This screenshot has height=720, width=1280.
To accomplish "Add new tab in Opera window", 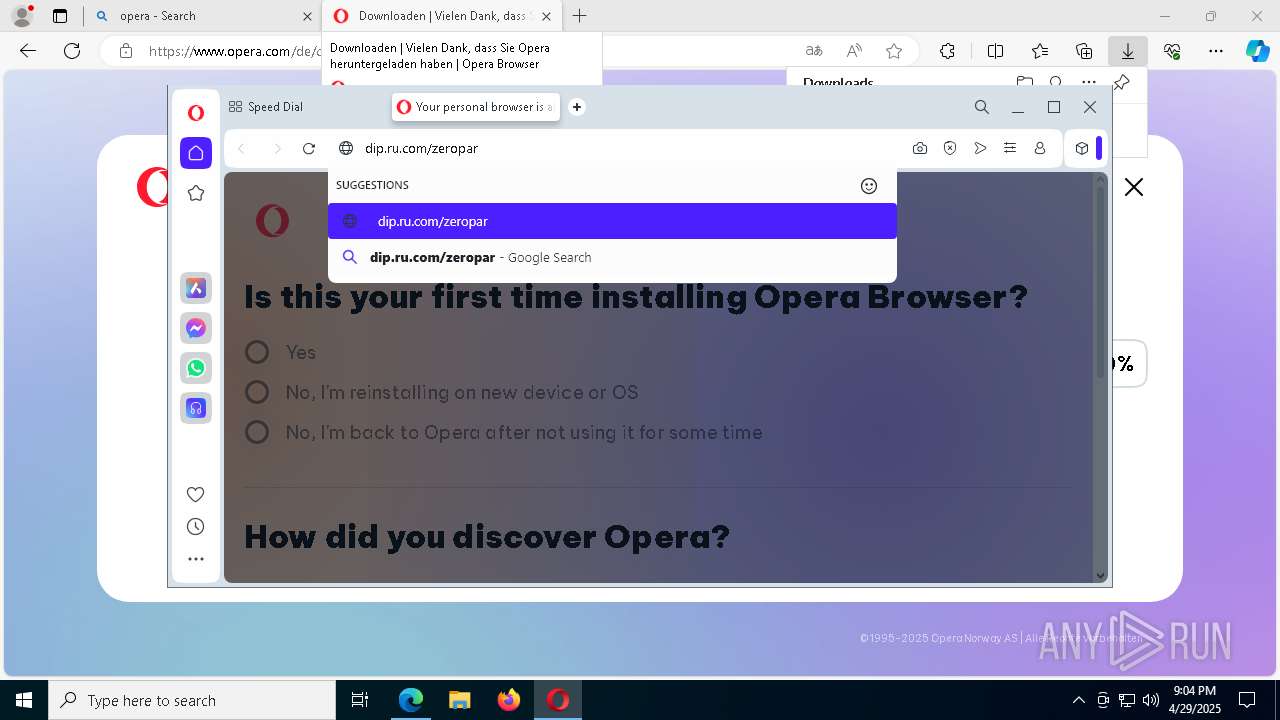I will [577, 107].
